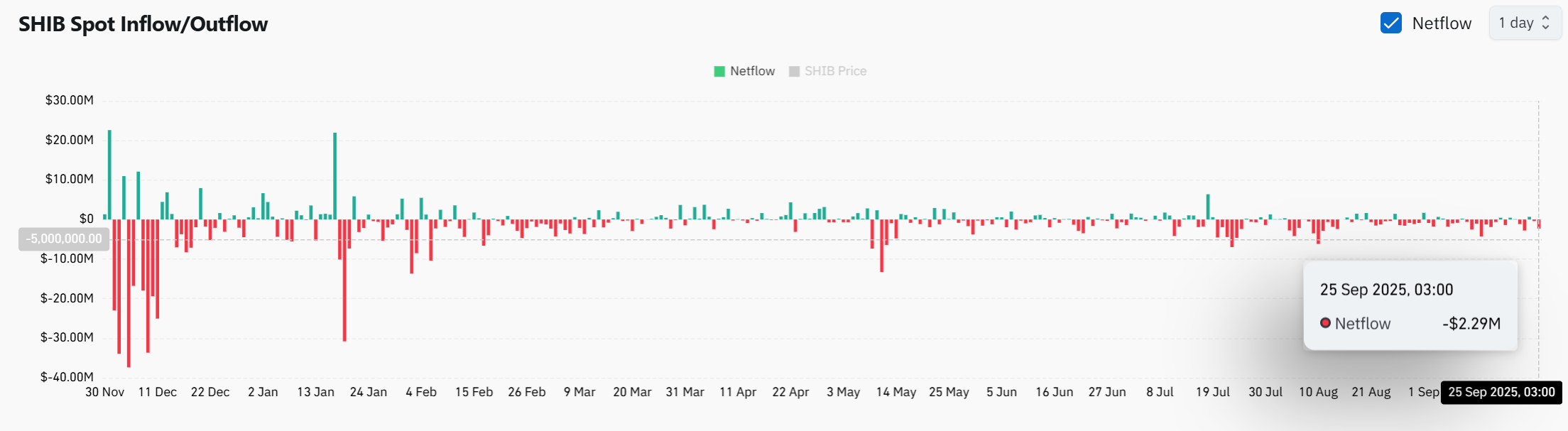Click the green Netflow legend swatch

click(719, 72)
